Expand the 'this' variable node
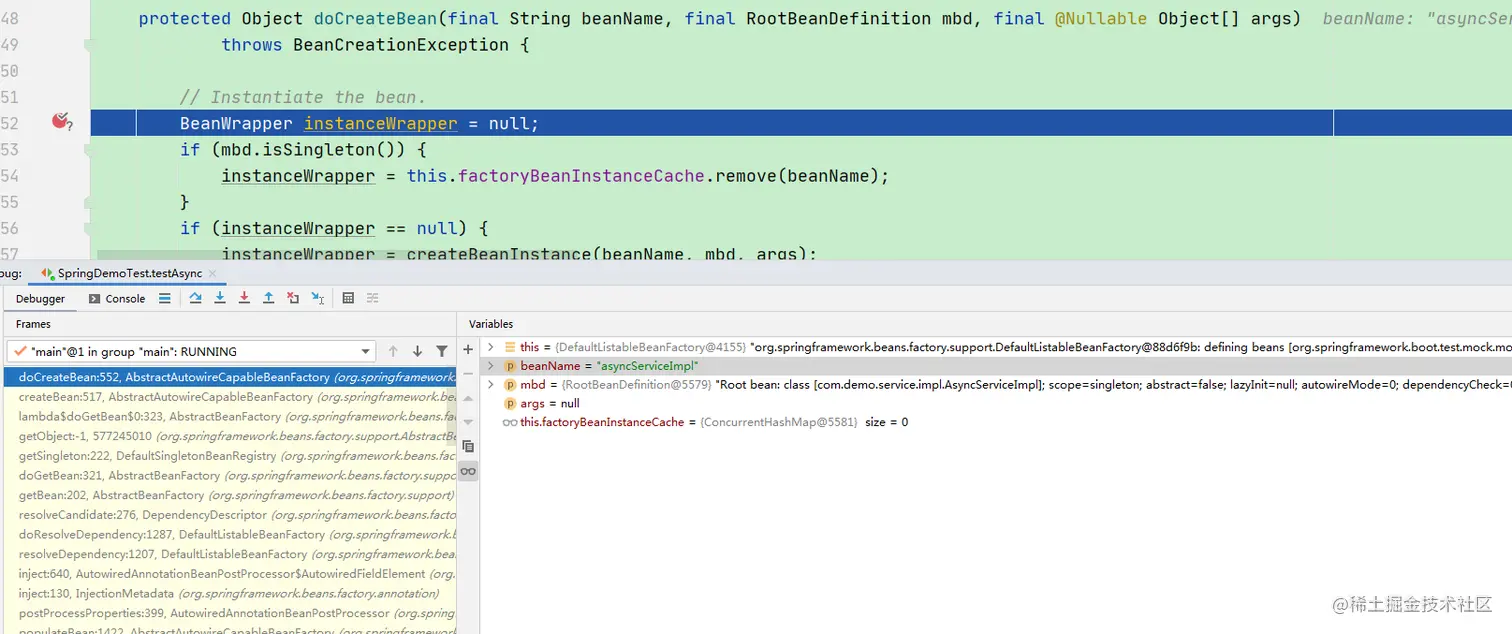 (x=490, y=347)
